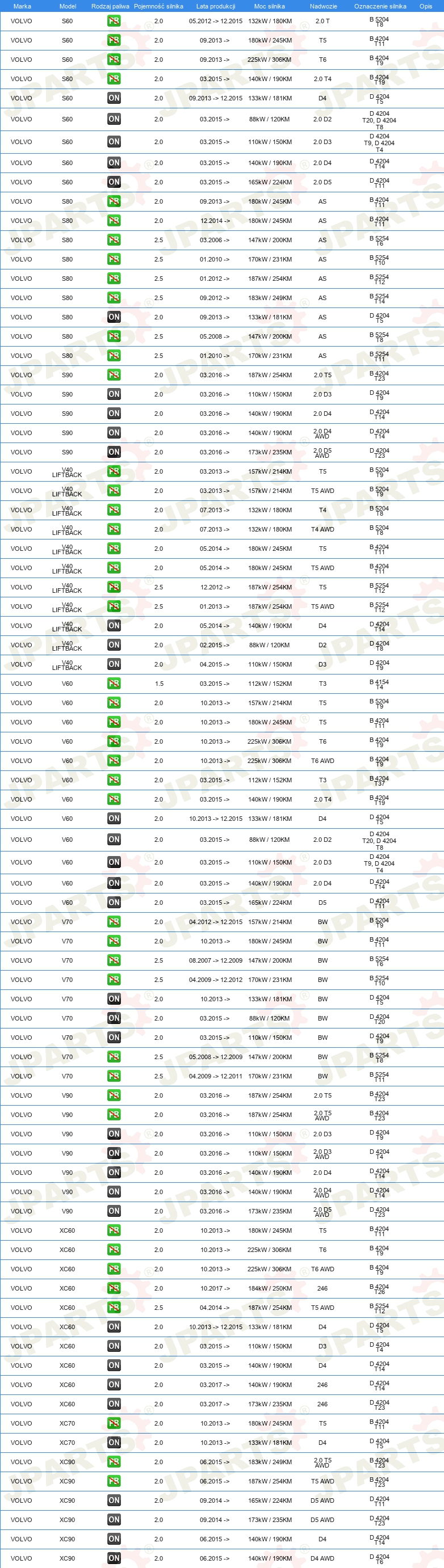Select engine code 'B 4154 T4' cell

379,684
